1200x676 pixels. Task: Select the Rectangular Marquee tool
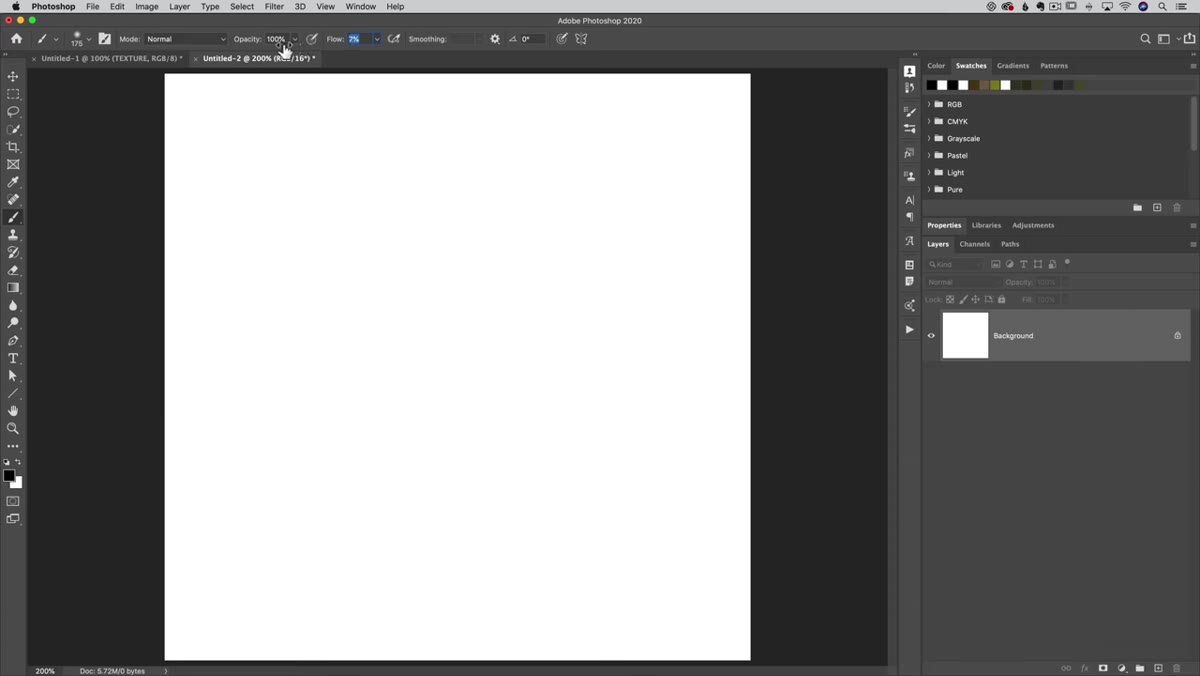click(13, 94)
